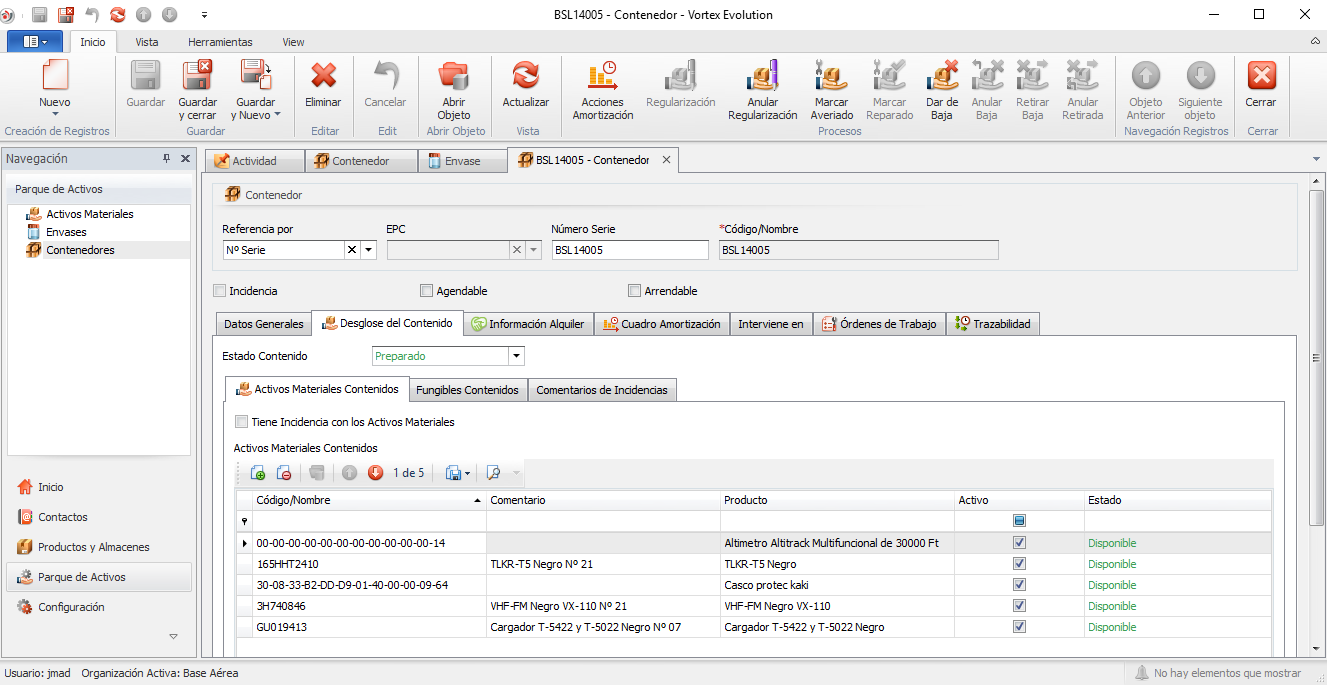This screenshot has width=1327, height=685.
Task: Click the Marcar Averiado icon
Action: tap(831, 76)
